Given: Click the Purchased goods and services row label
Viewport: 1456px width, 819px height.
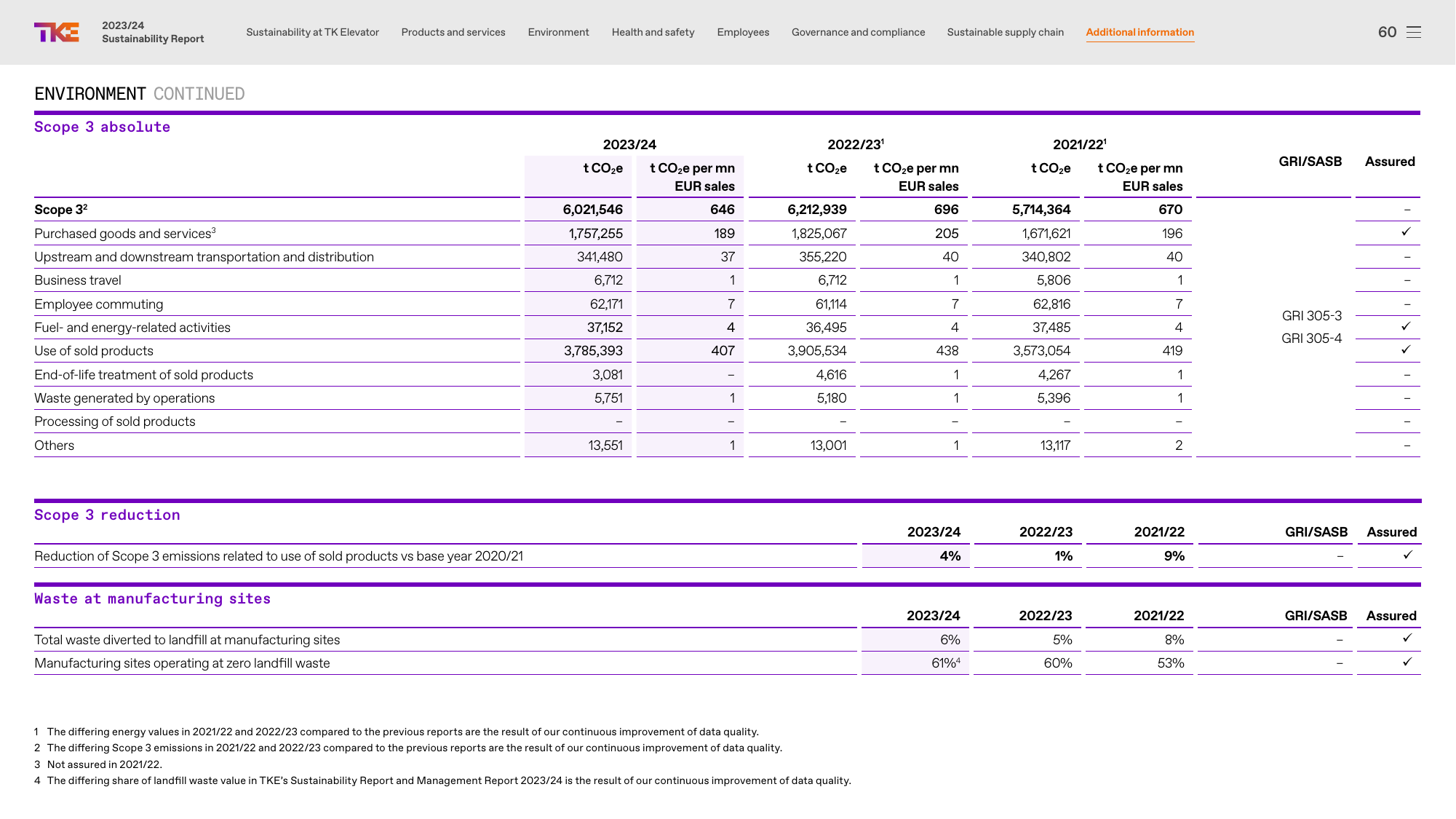Looking at the screenshot, I should (124, 233).
